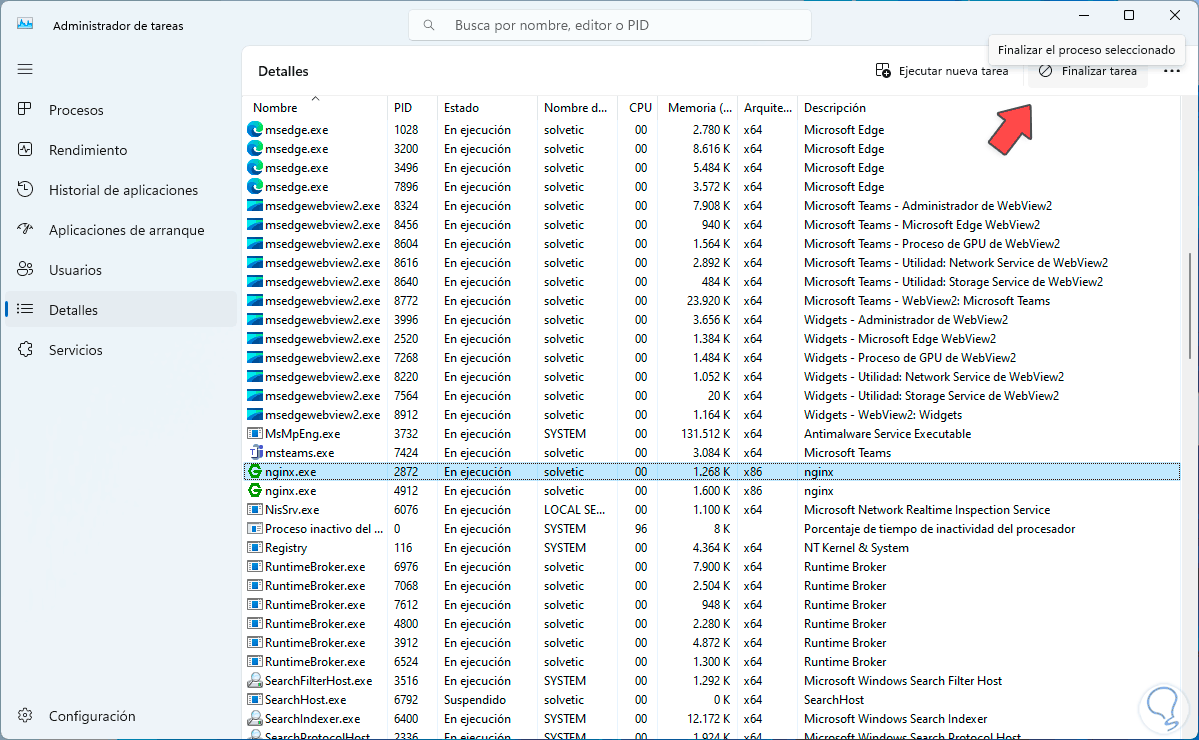Click the Procesos sidebar icon
The height and width of the screenshot is (740, 1199).
click(x=25, y=109)
